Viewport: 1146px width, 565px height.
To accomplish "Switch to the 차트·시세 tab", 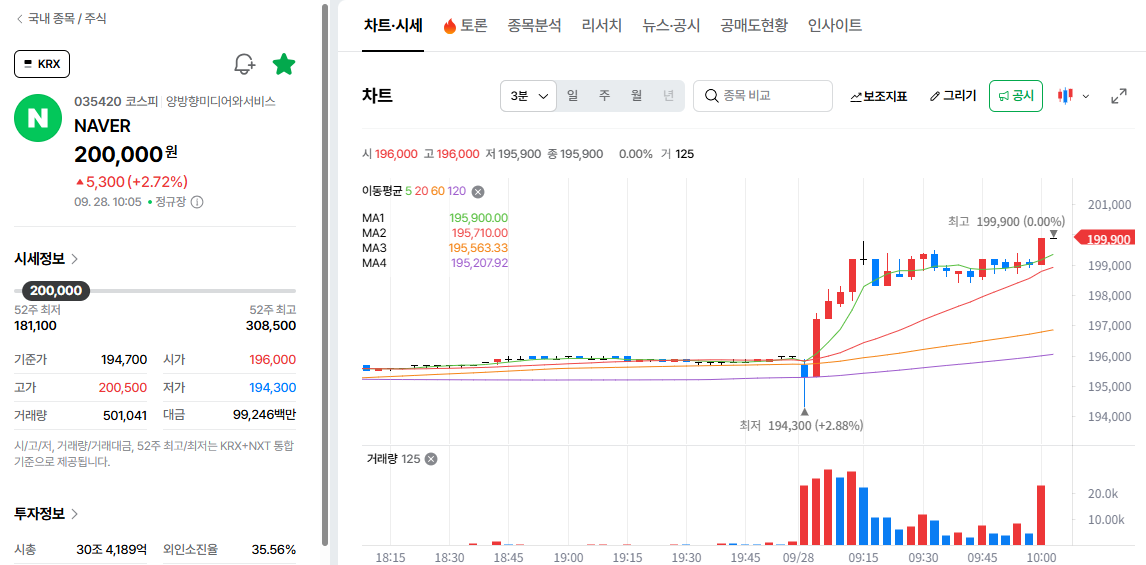I will pos(393,26).
